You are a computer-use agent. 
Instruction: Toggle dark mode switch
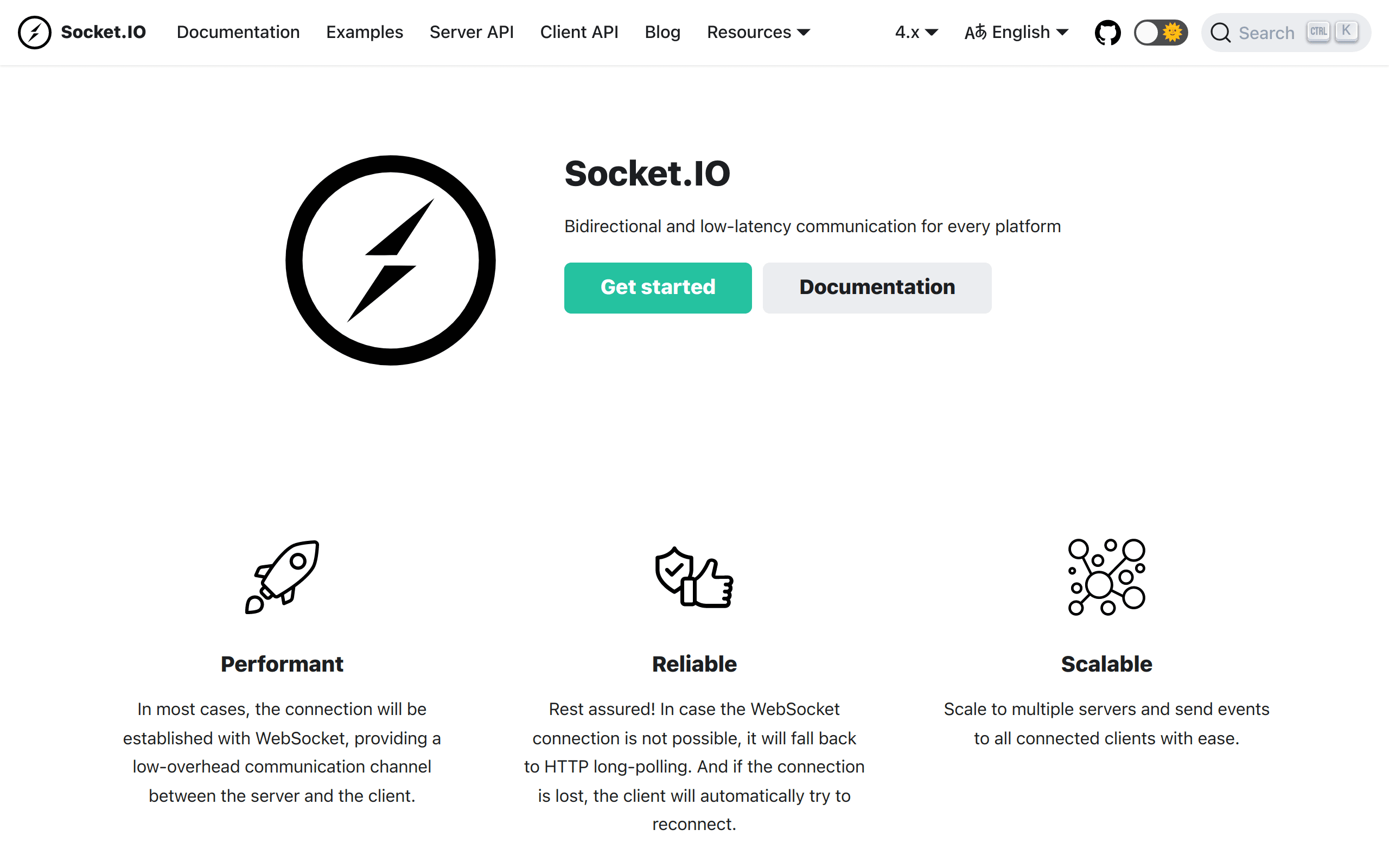[x=1161, y=32]
